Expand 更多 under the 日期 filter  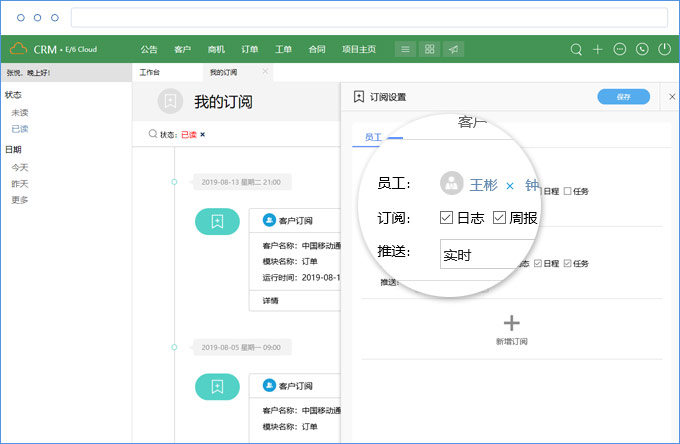click(20, 199)
